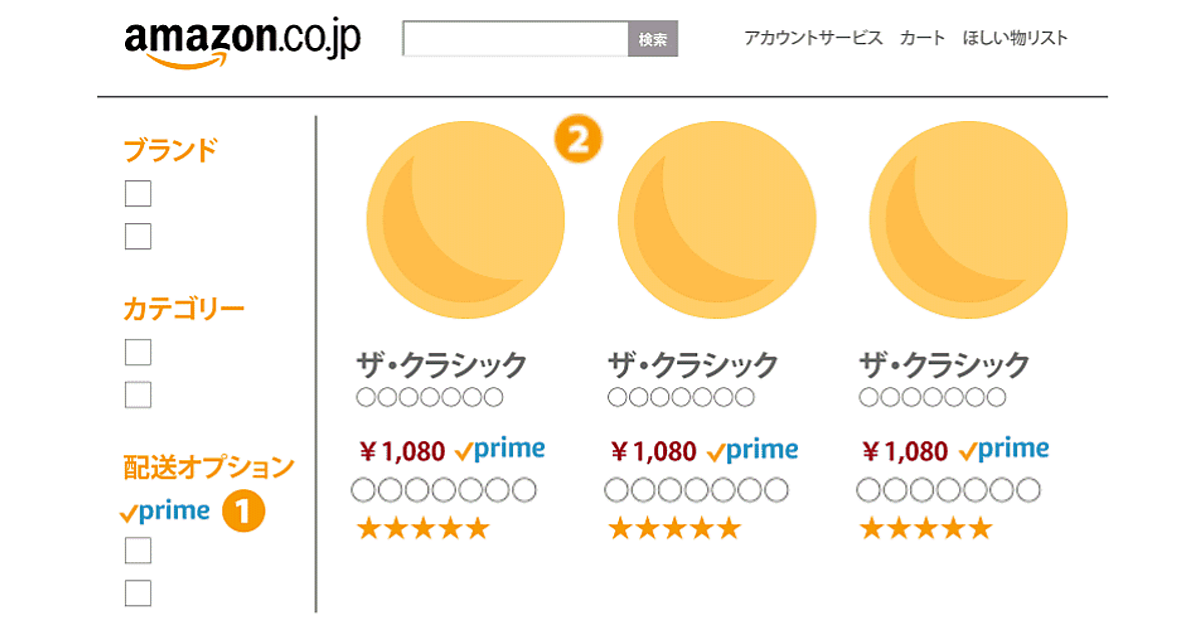The height and width of the screenshot is (630, 1200).
Task: Click the orange number 1 badge
Action: click(x=243, y=510)
